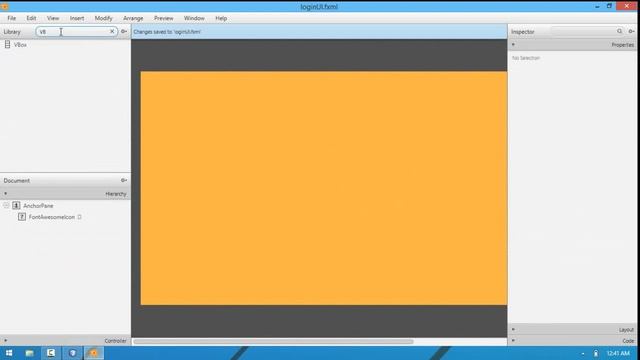Open the Windows Start button
640x360 pixels.
click(x=9, y=353)
